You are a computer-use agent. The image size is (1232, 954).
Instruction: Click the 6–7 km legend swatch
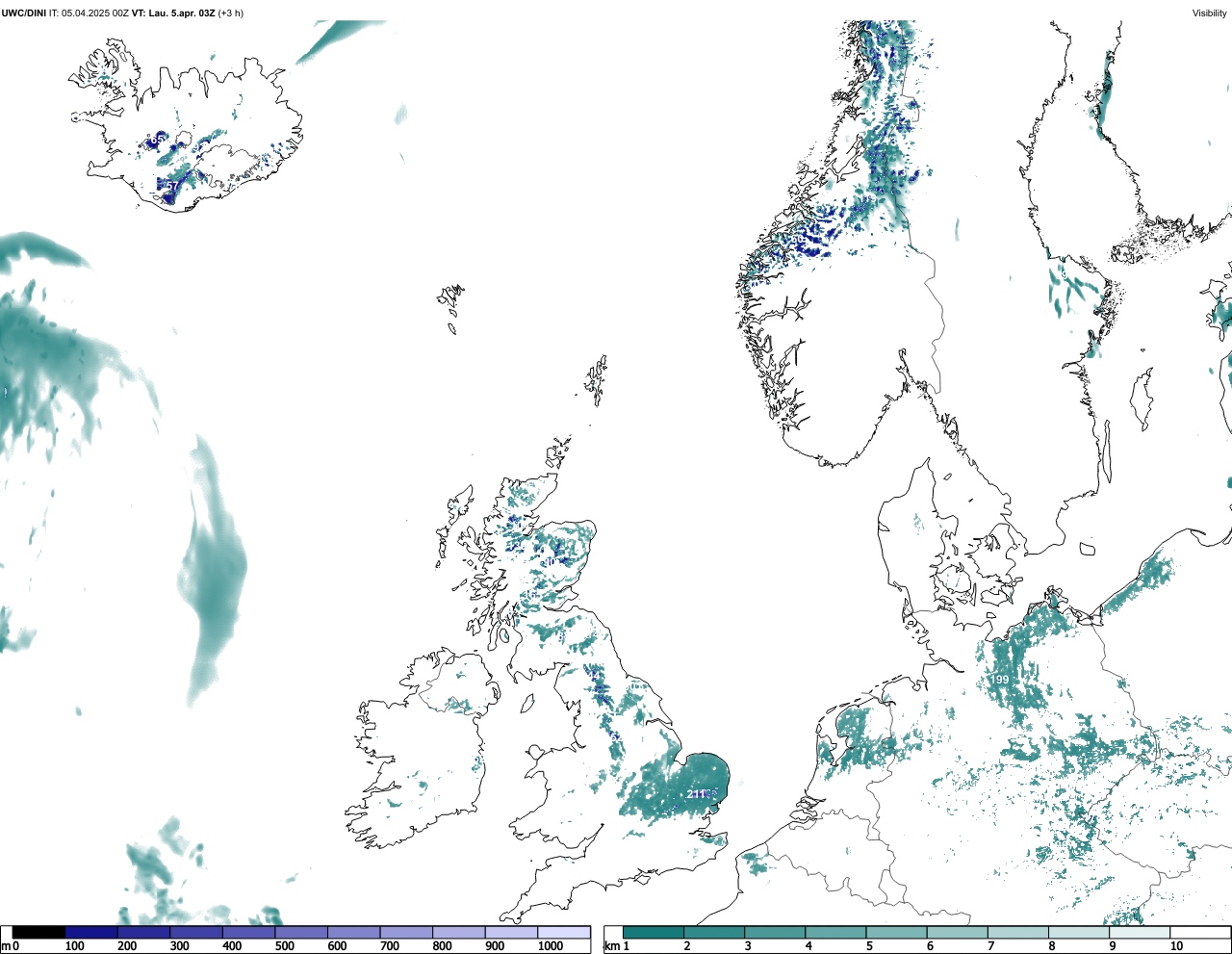pyautogui.click(x=958, y=933)
